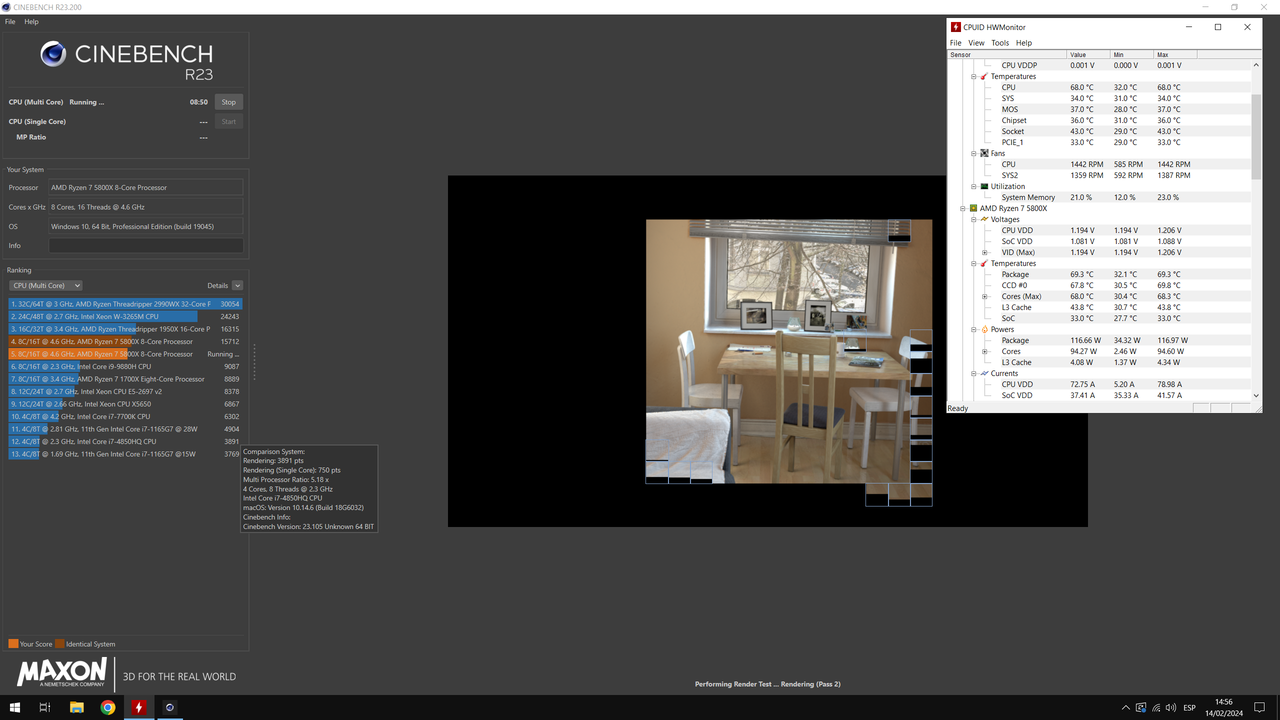Screen dimensions: 1280x720
Task: Select the Intel Core i7-7700K ranking entry
Action: [126, 416]
